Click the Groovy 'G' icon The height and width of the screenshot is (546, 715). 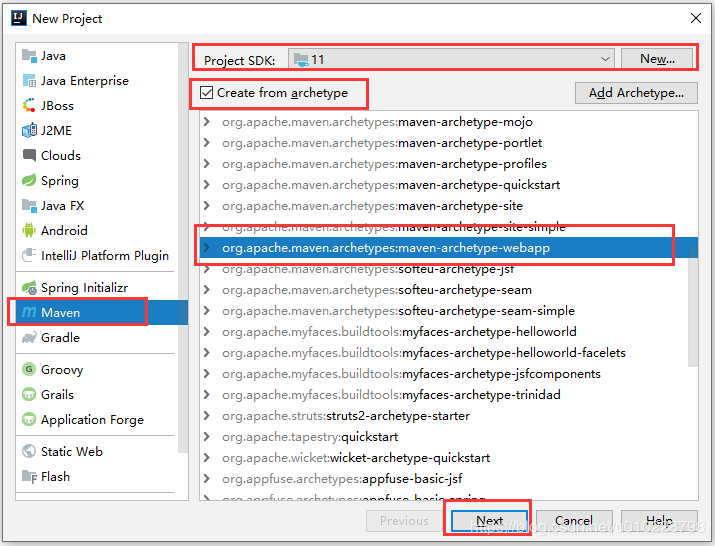point(29,369)
